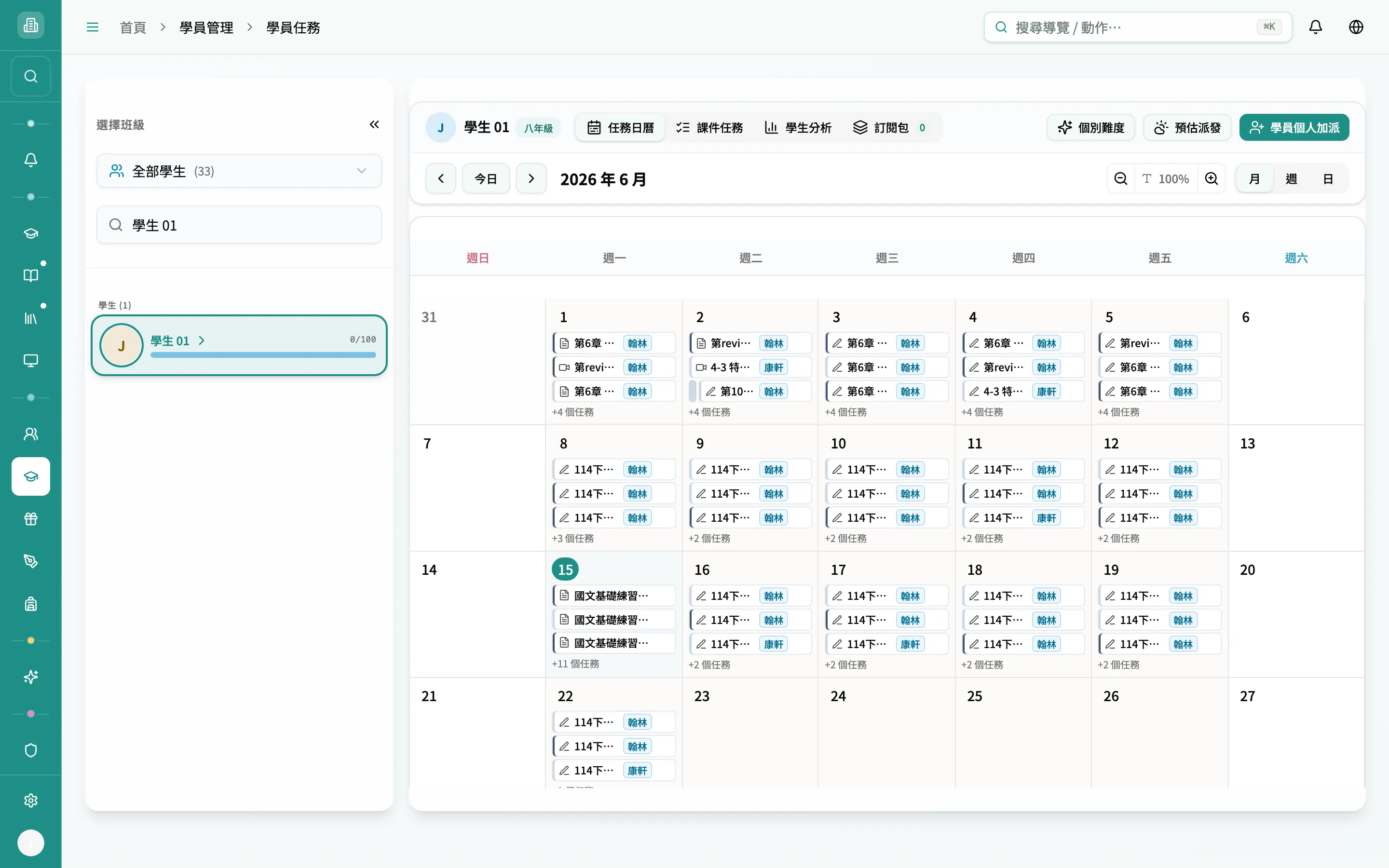Click the 預估派發 button
Viewport: 1389px width, 868px height.
tap(1187, 127)
